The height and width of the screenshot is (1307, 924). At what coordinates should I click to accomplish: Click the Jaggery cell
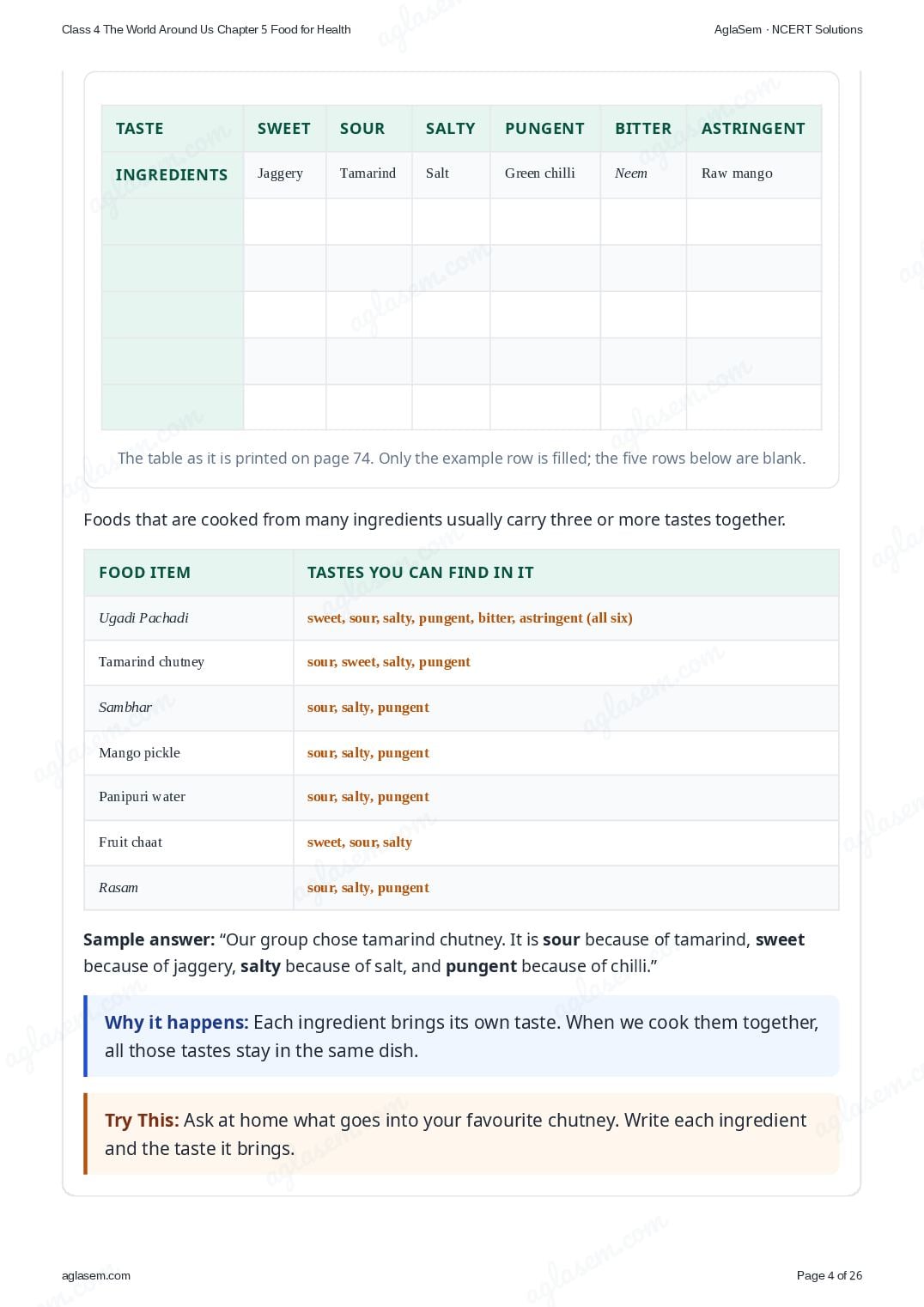[284, 175]
